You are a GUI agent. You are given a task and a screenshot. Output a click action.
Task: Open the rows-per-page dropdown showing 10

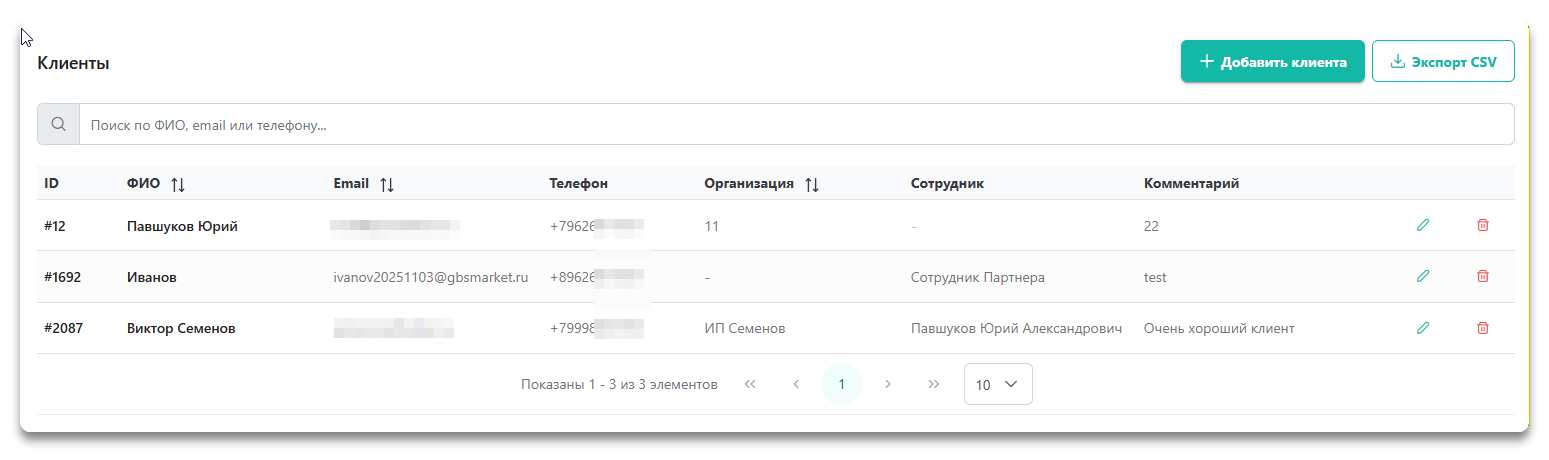coord(997,384)
